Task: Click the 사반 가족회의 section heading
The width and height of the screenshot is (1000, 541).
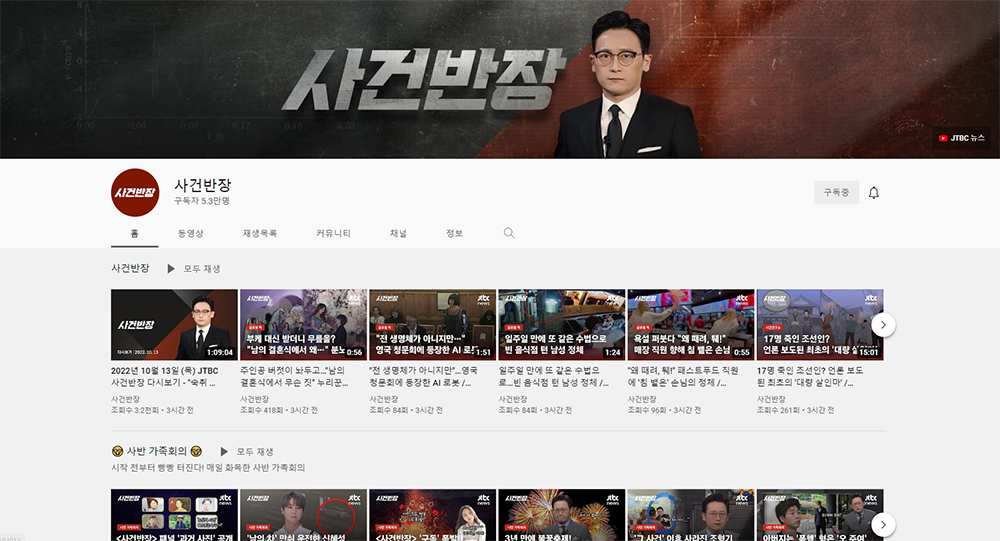Action: pos(157,451)
